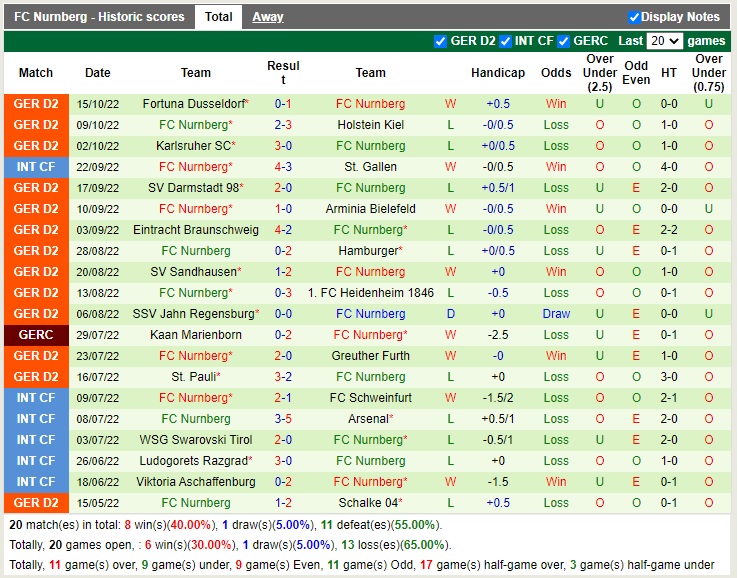
Task: Click FC Schweinfurt team name
Action: (370, 398)
